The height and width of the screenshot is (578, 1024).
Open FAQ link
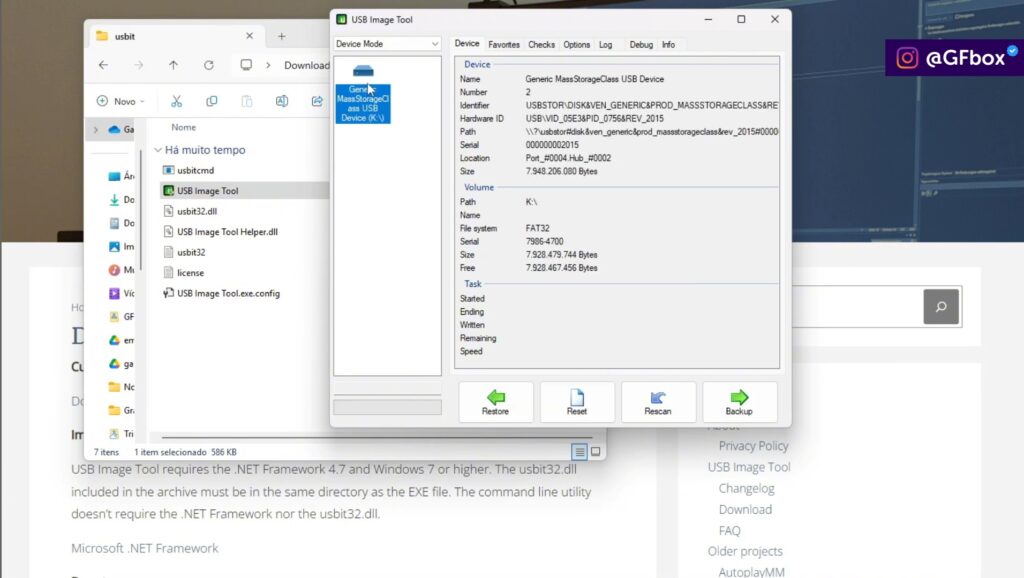tap(729, 530)
